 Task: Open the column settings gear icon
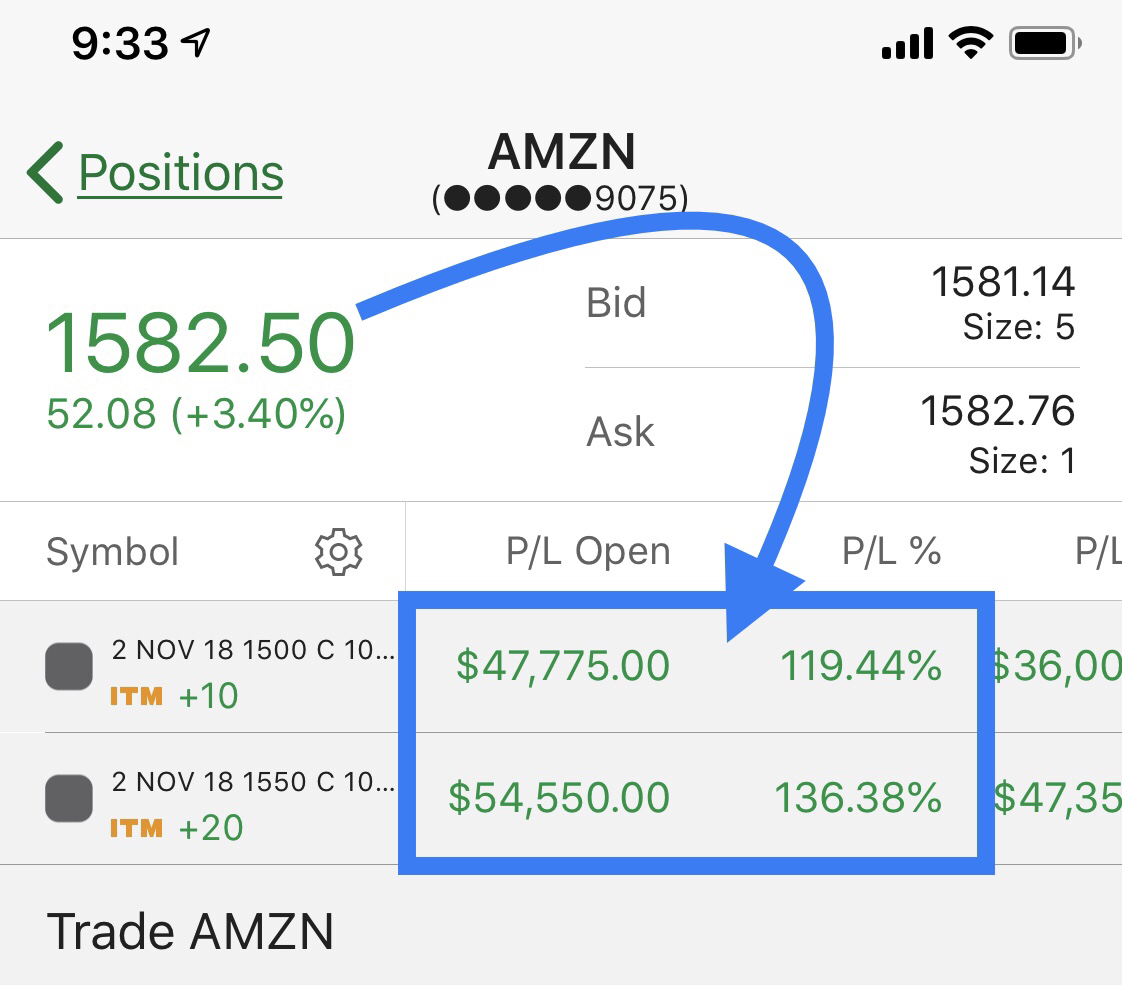[338, 551]
